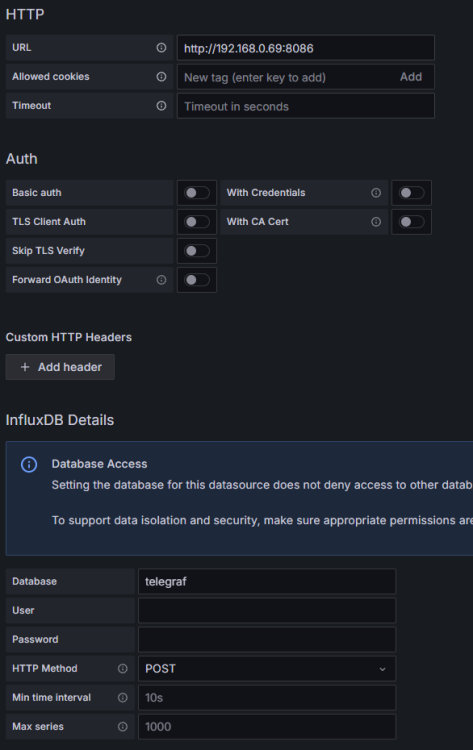This screenshot has height=750, width=473.
Task: Click the Skip TLS Verify label
Action: click(48, 251)
